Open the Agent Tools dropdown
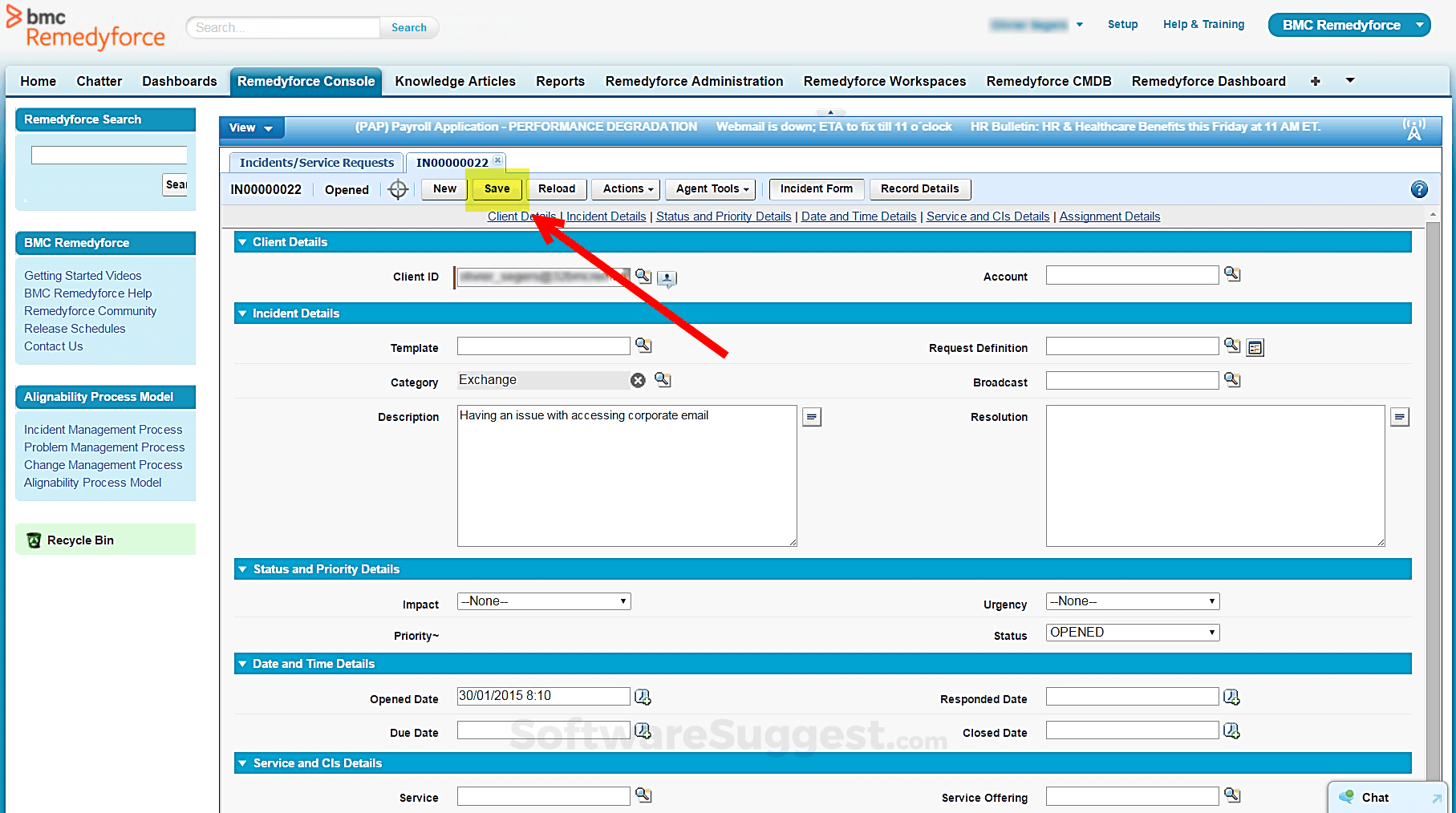Viewport: 1456px width, 813px height. point(711,189)
